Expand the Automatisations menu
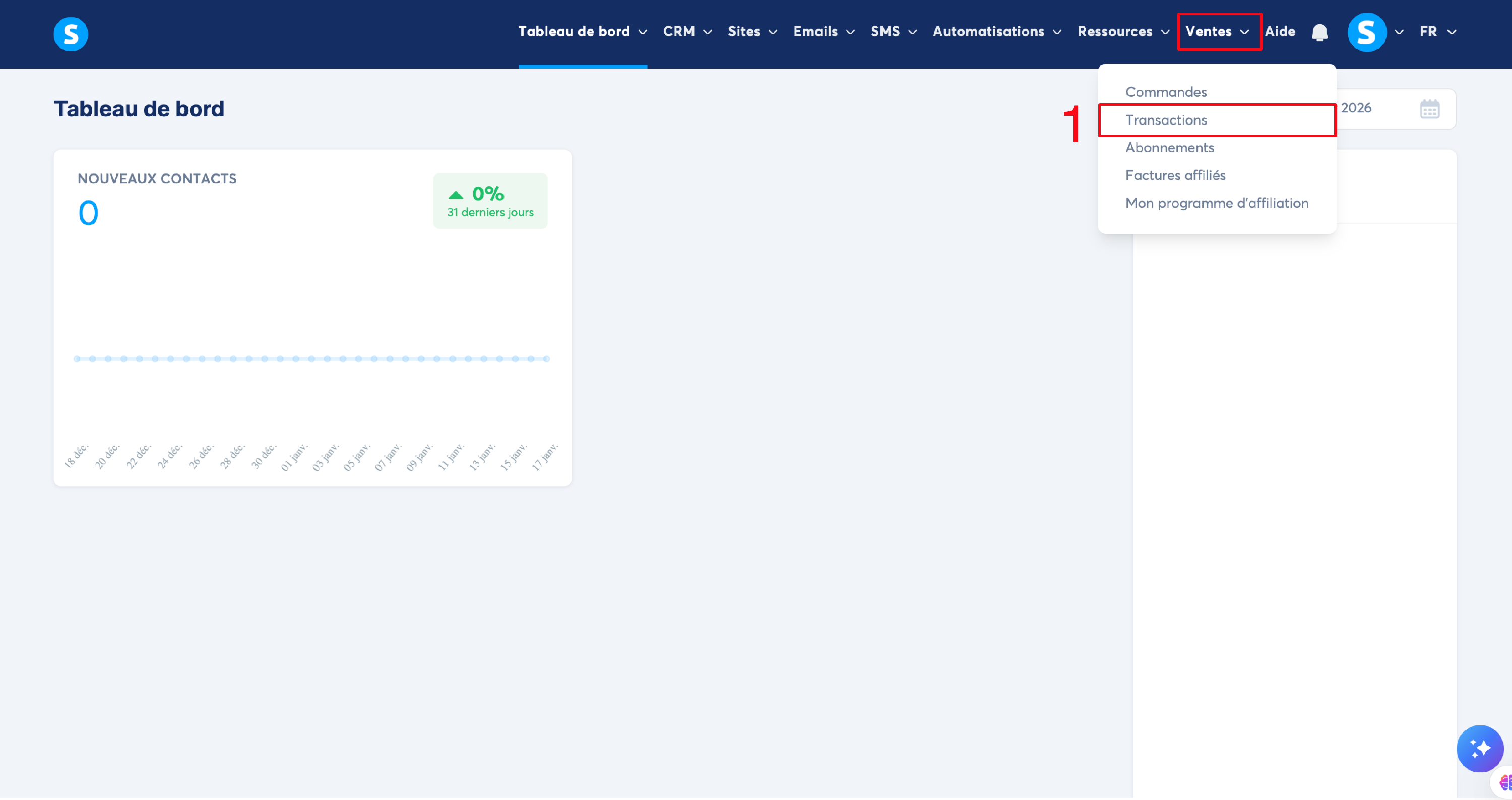 (x=996, y=32)
